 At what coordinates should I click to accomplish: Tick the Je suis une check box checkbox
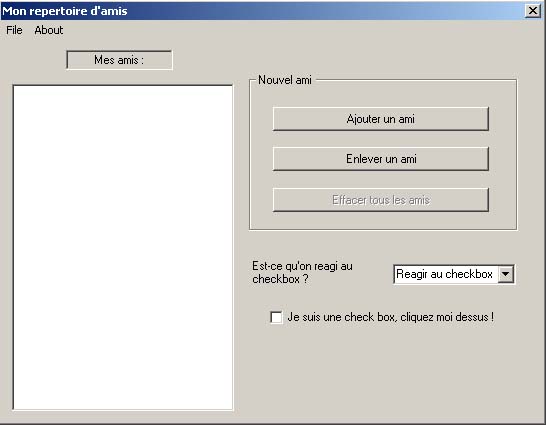tap(276, 317)
